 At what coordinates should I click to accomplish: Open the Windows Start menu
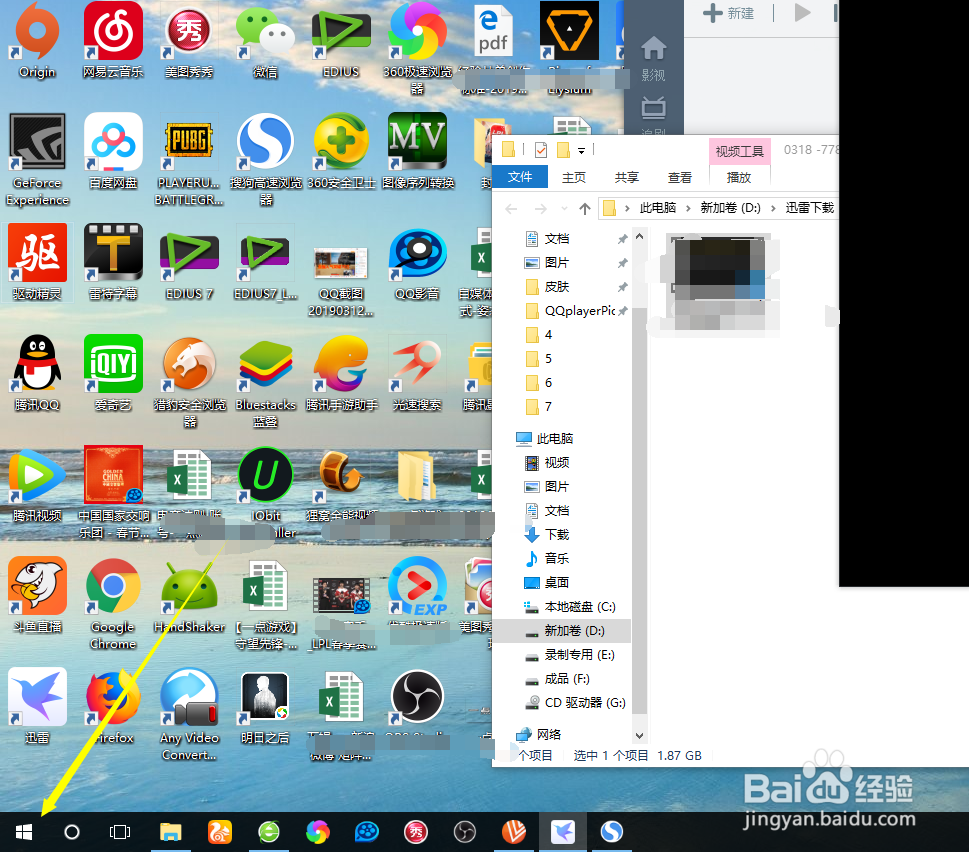click(23, 832)
